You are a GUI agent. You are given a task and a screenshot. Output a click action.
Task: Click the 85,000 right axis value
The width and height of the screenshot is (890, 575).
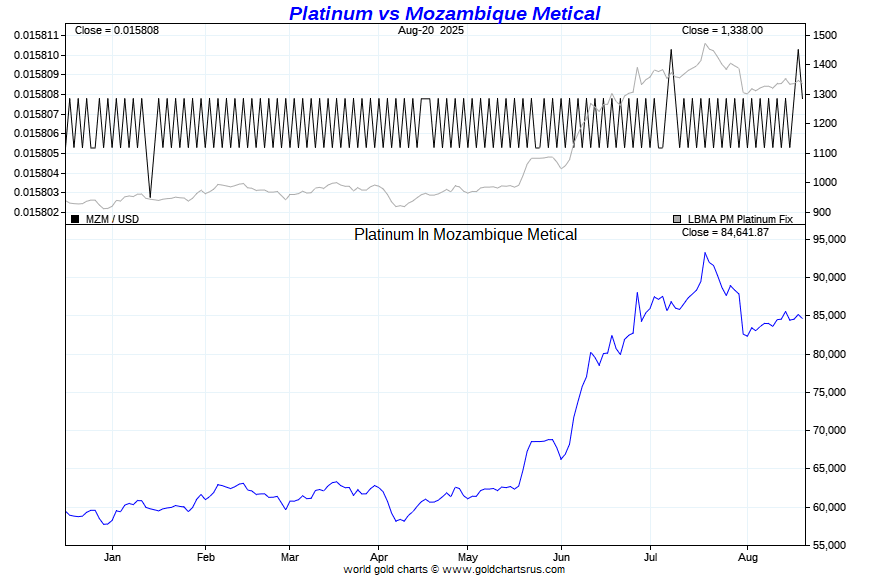[829, 316]
